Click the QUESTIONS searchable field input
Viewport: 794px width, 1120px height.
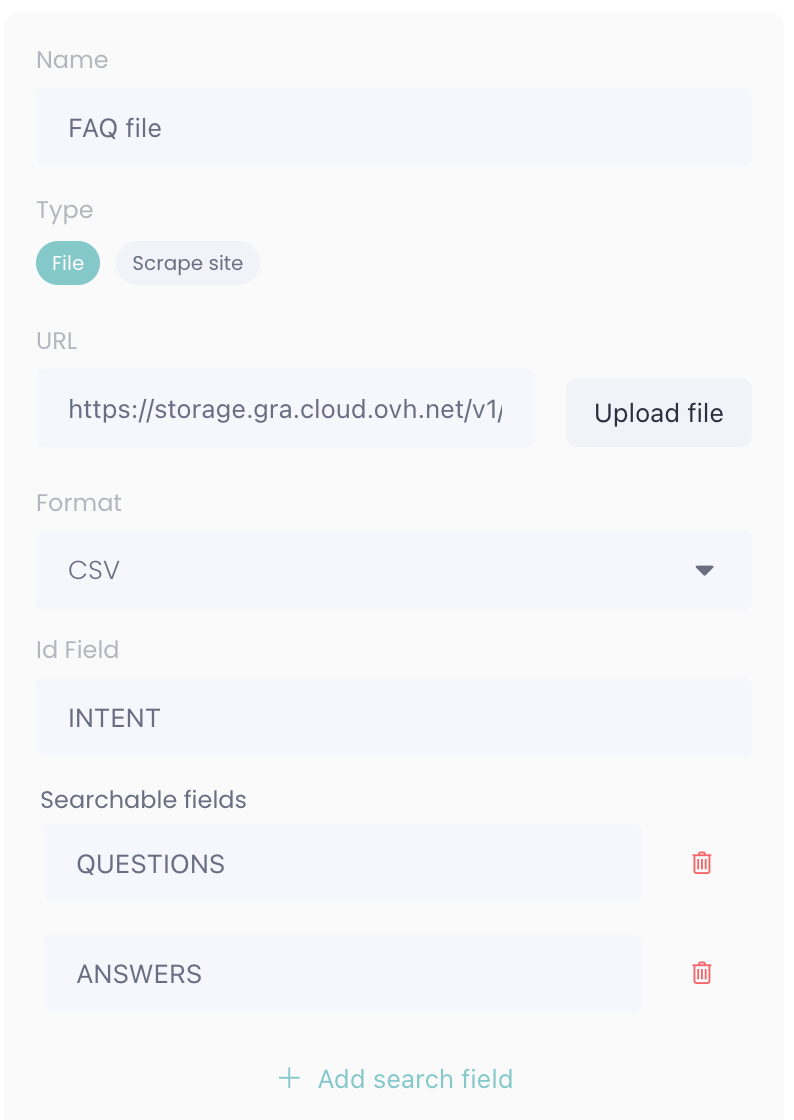(342, 864)
